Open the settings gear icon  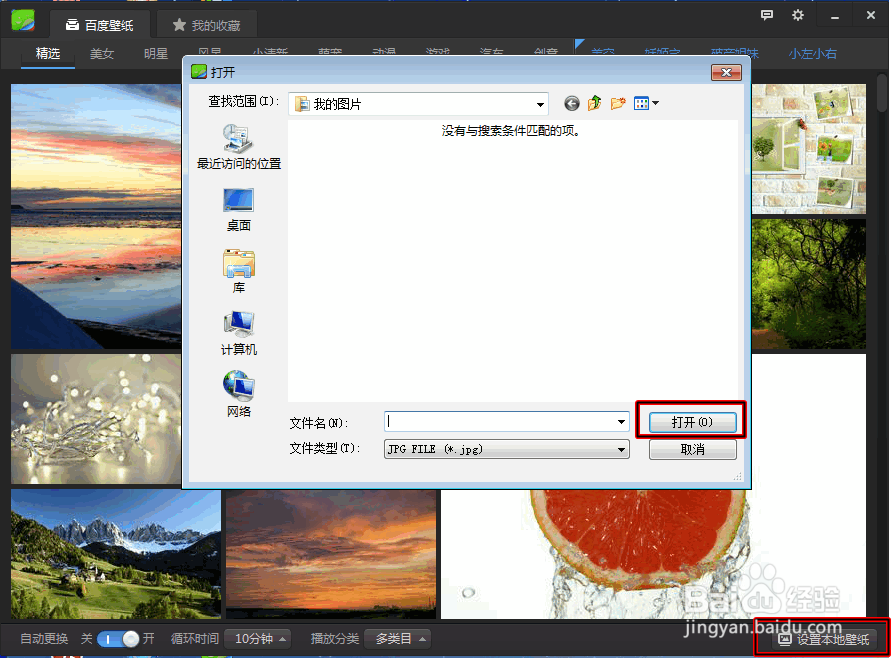pyautogui.click(x=798, y=15)
